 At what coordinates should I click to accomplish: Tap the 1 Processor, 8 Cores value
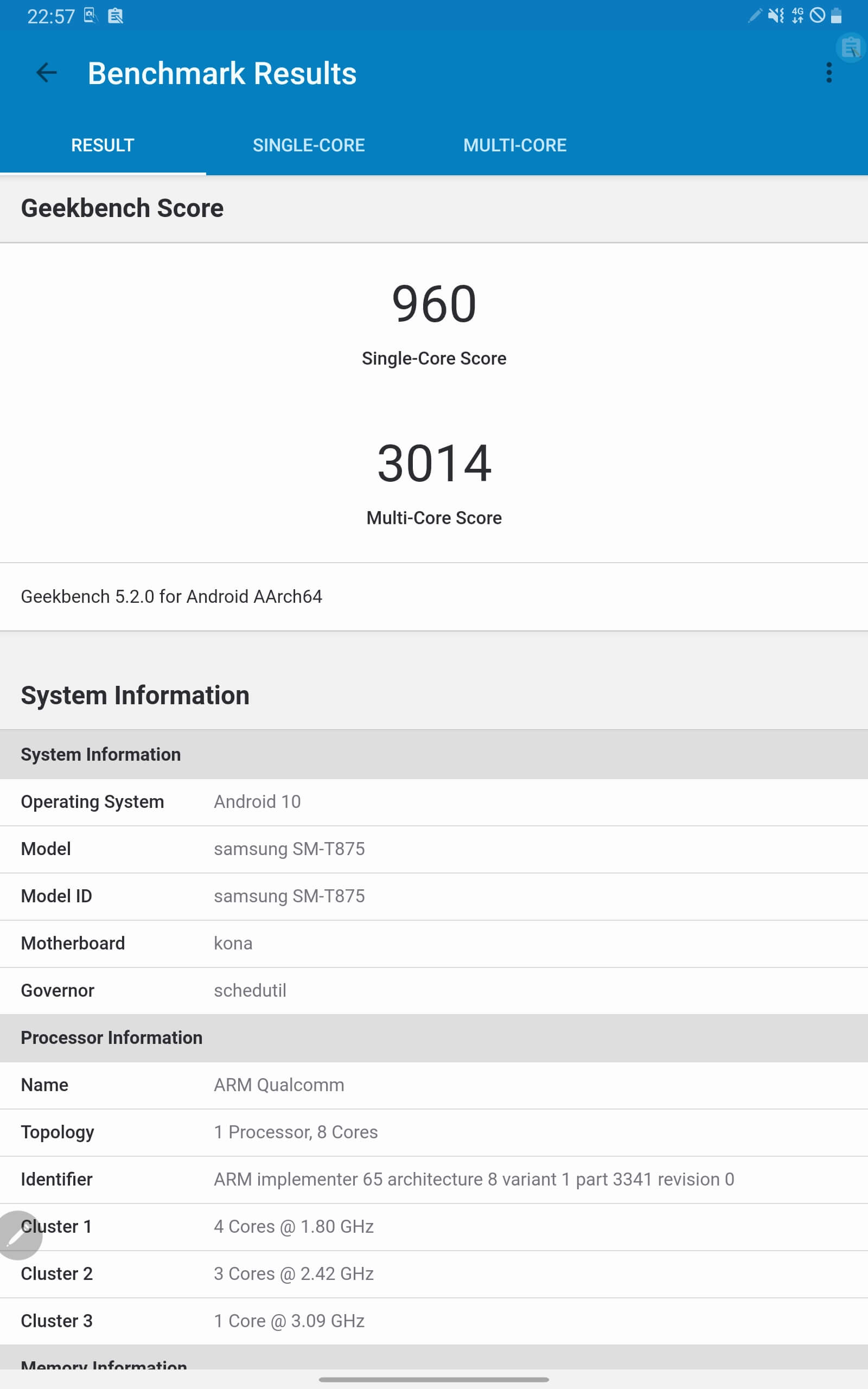pos(296,1132)
